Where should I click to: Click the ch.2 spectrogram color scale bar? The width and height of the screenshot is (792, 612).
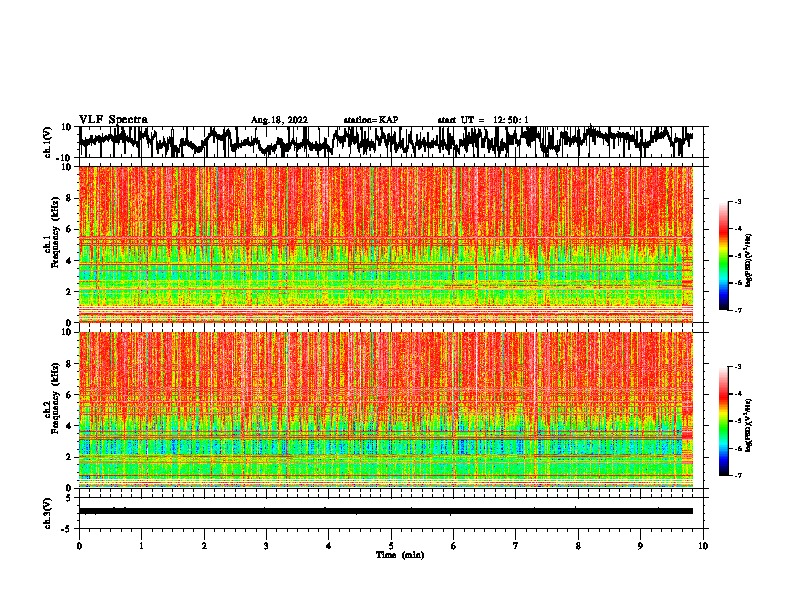(x=723, y=421)
